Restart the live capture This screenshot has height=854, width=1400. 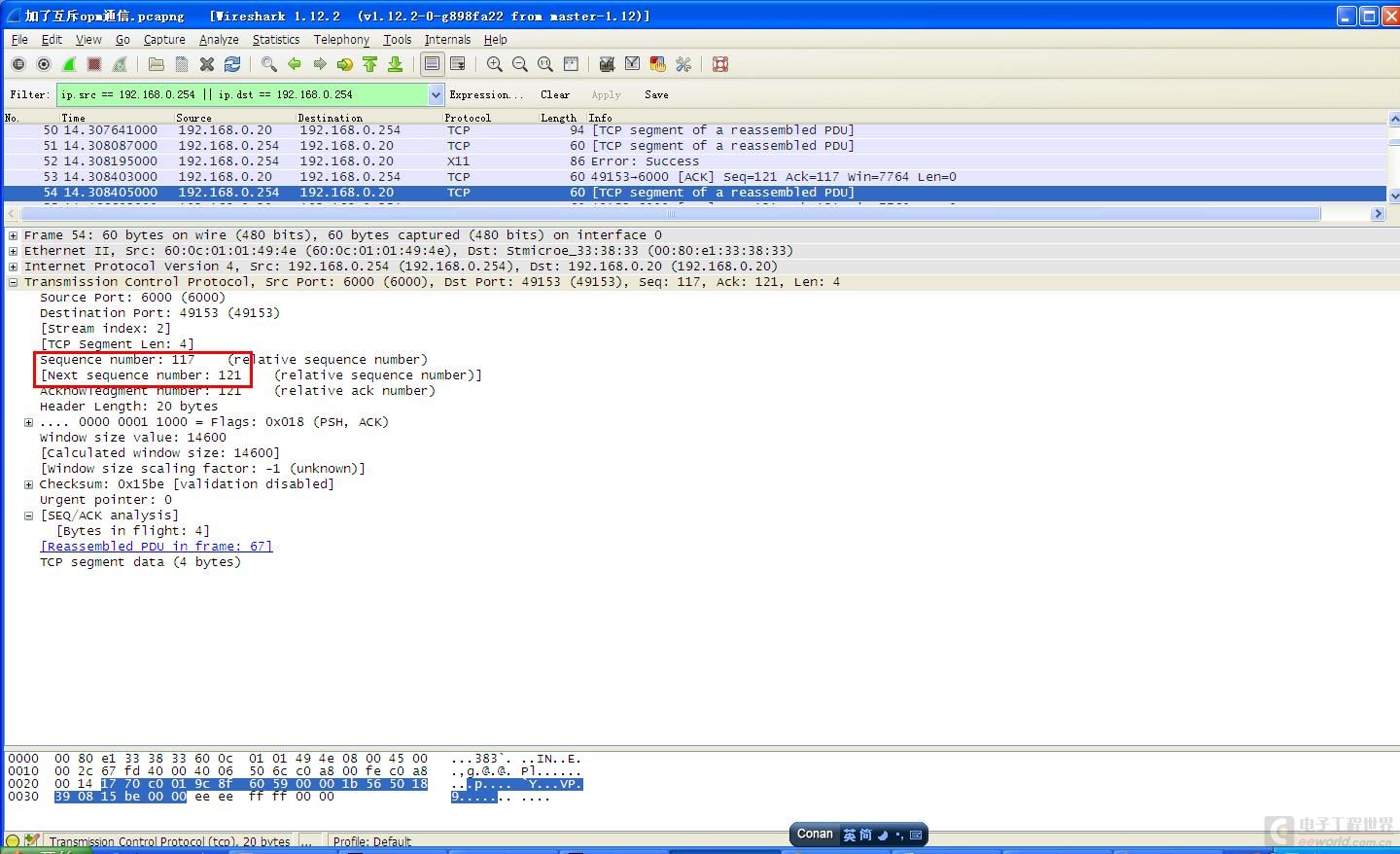pos(120,64)
